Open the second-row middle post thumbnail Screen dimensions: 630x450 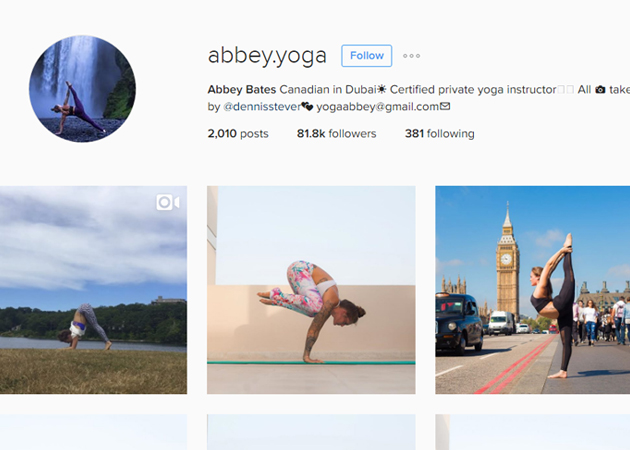tap(311, 432)
